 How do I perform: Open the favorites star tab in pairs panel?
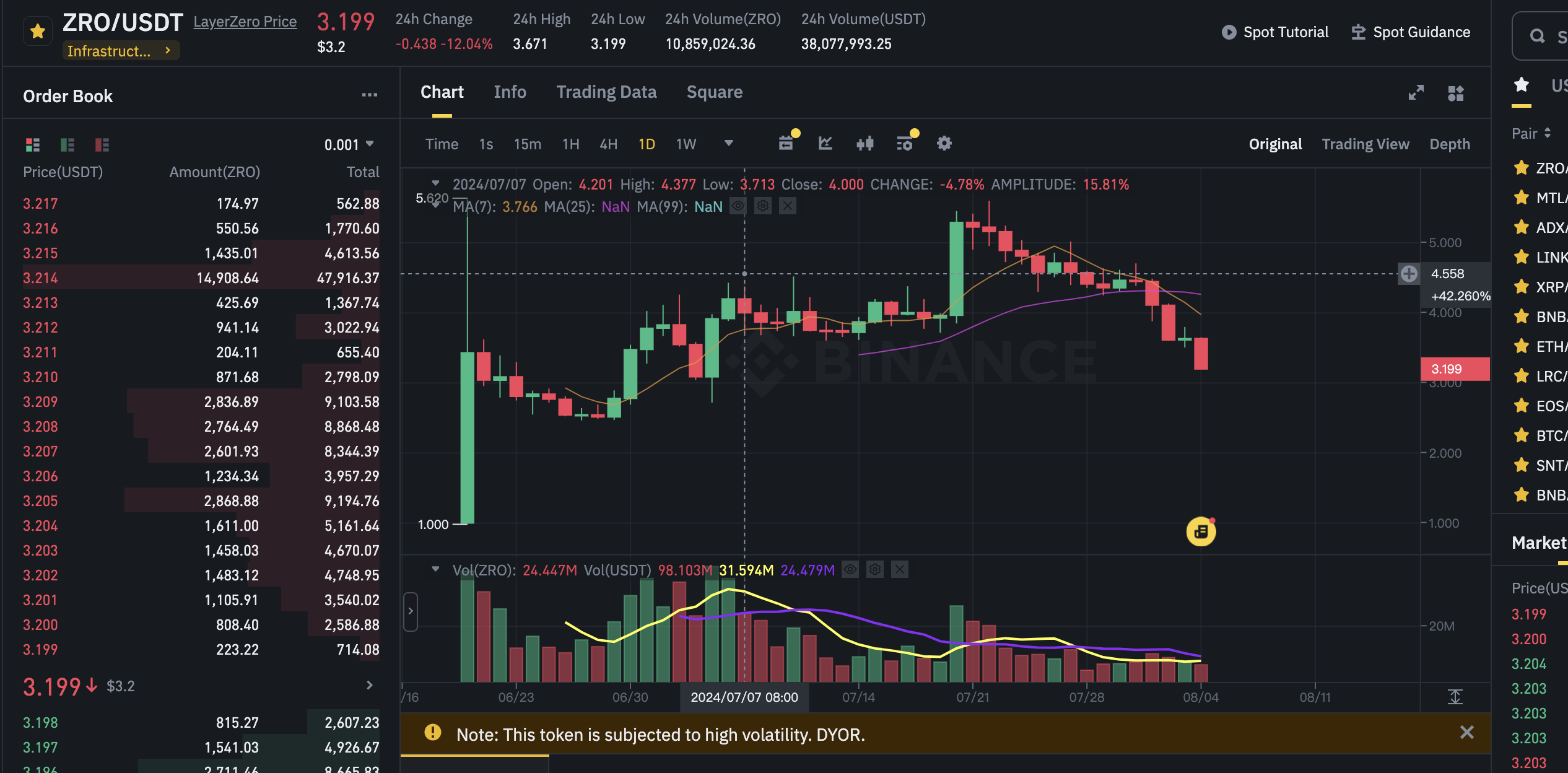(1522, 85)
